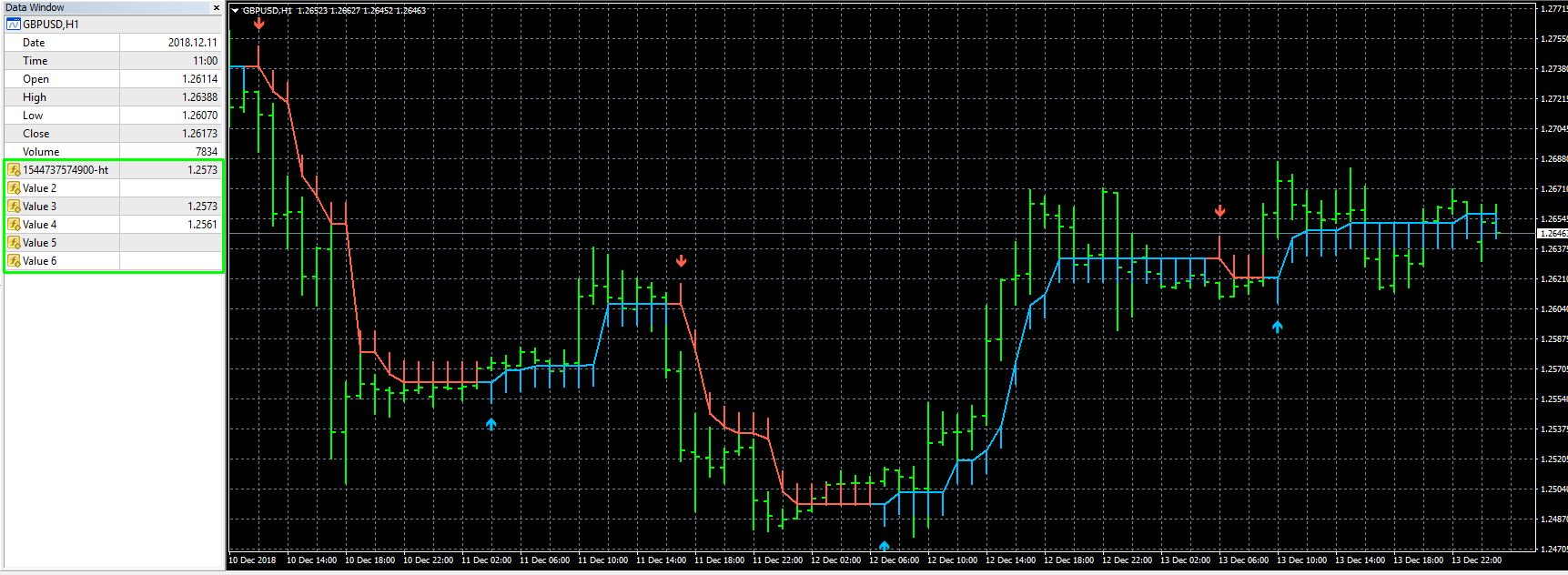Select the blue buy arrow near 12 Dec 06:00
1568x575 pixels.
tap(885, 546)
